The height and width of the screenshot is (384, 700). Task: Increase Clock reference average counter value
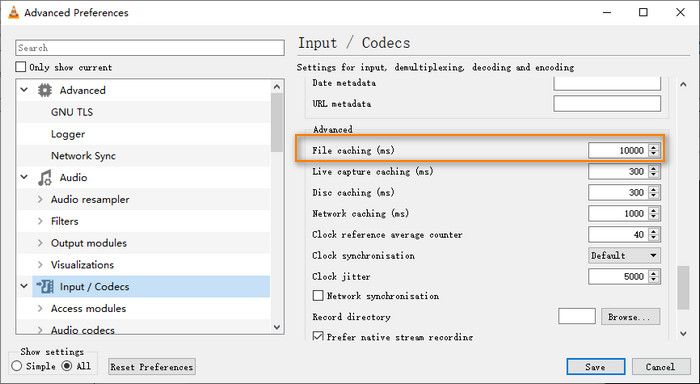[x=654, y=231]
